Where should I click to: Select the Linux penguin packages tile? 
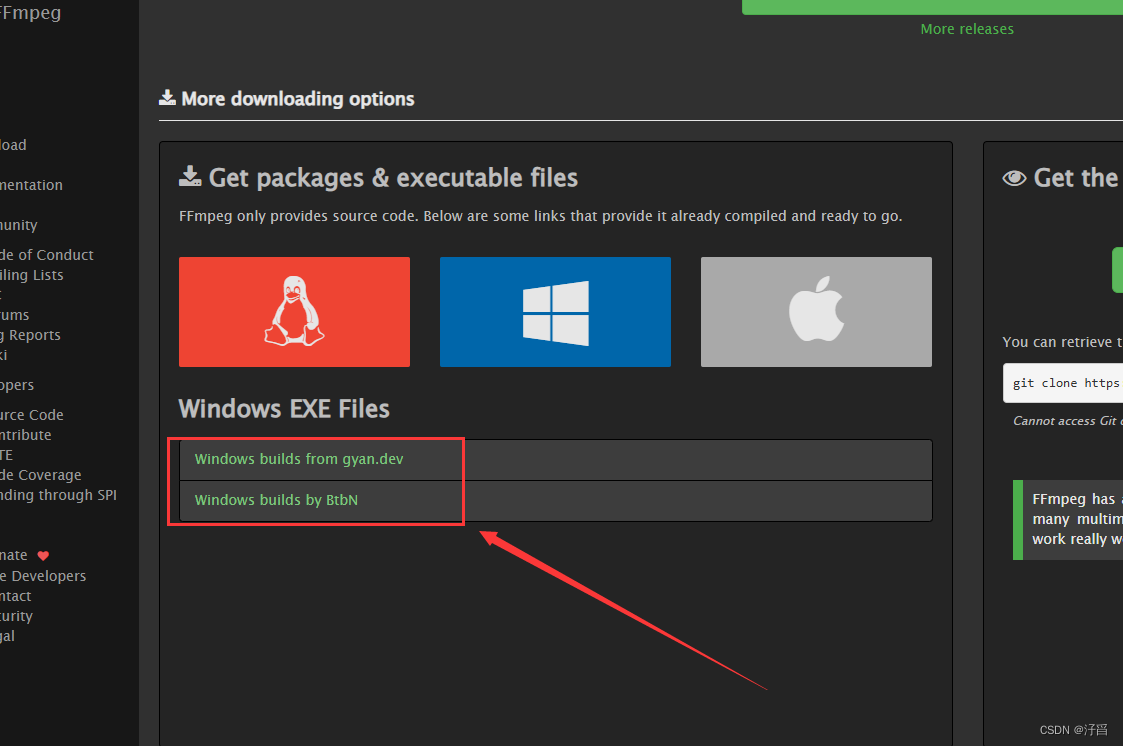(294, 312)
